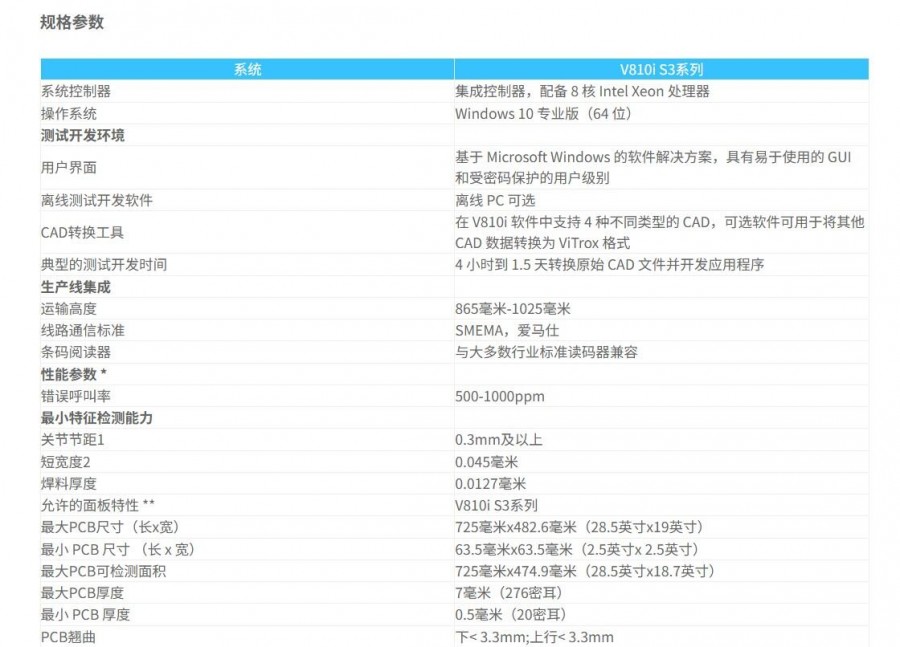Select the 0.0127毫米 solder thickness value
The height and width of the screenshot is (647, 900).
pos(491,484)
